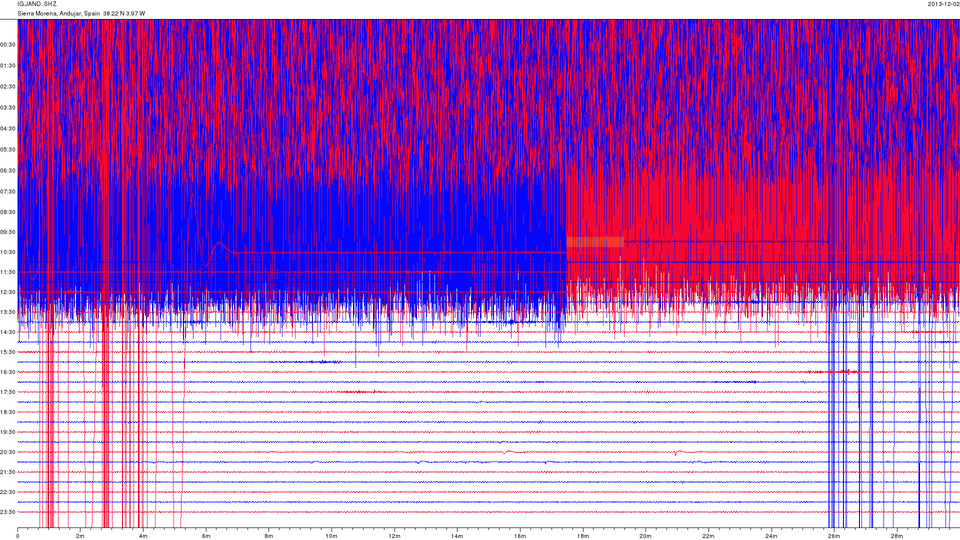Select the 09:30 time row label
The height and width of the screenshot is (540, 960).
point(8,232)
